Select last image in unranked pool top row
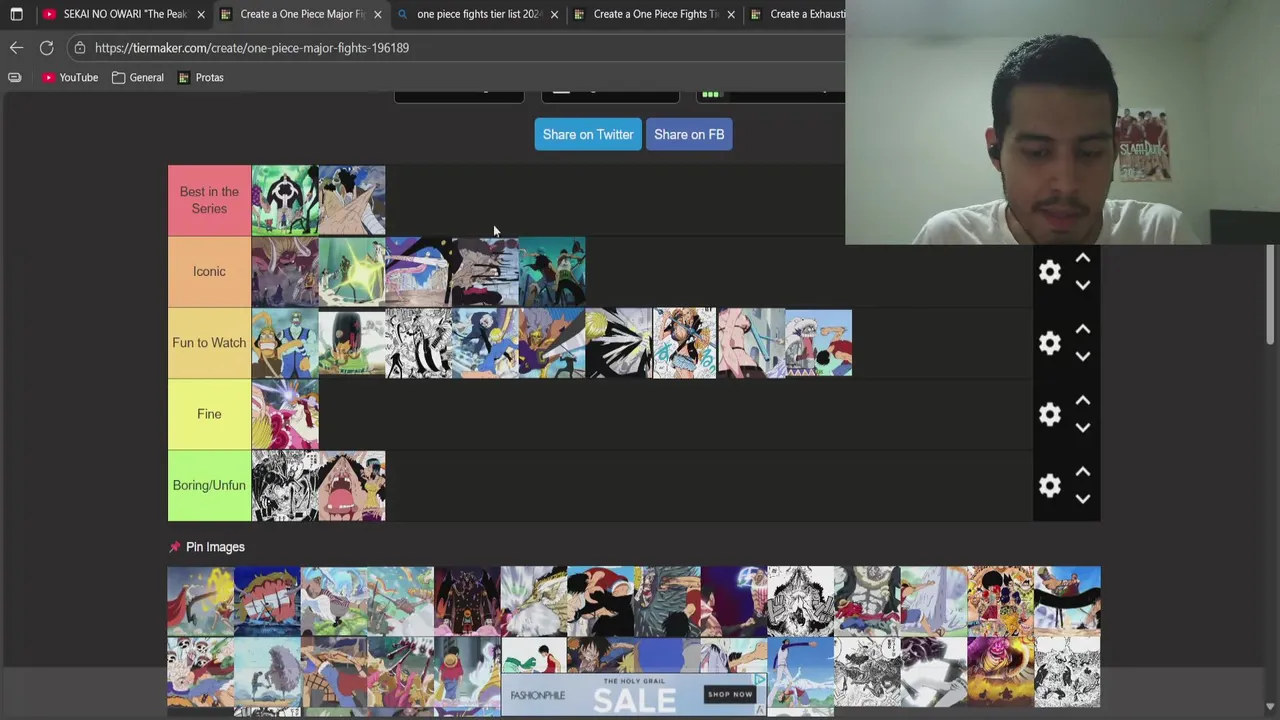 (x=1067, y=601)
